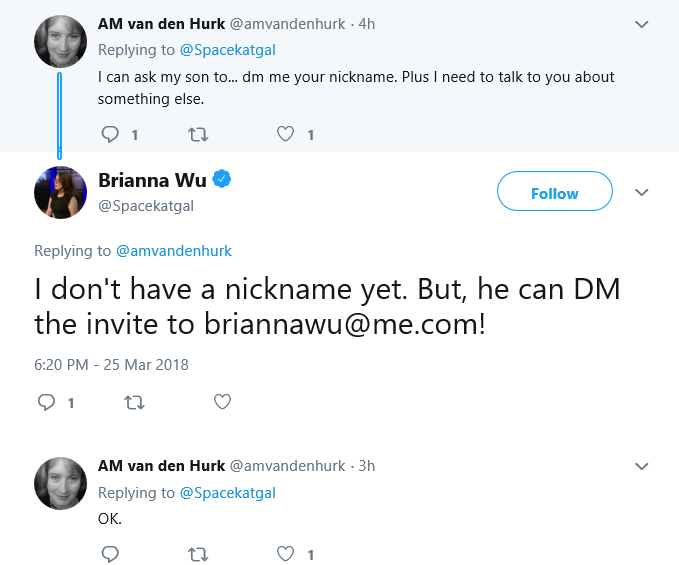Like the tweet about asking my son
Viewport: 679px width, 565px height.
[285, 134]
